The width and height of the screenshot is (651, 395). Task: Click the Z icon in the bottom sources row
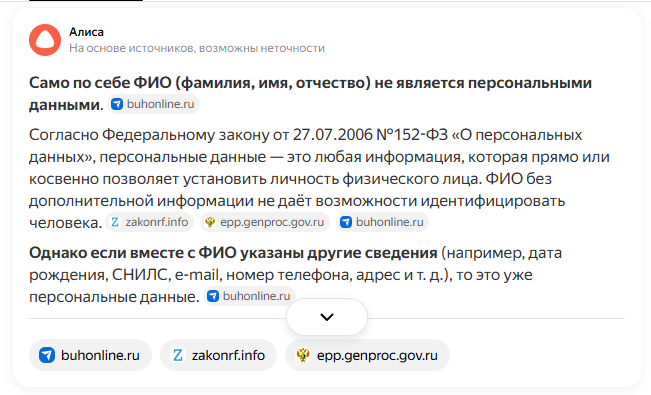178,355
